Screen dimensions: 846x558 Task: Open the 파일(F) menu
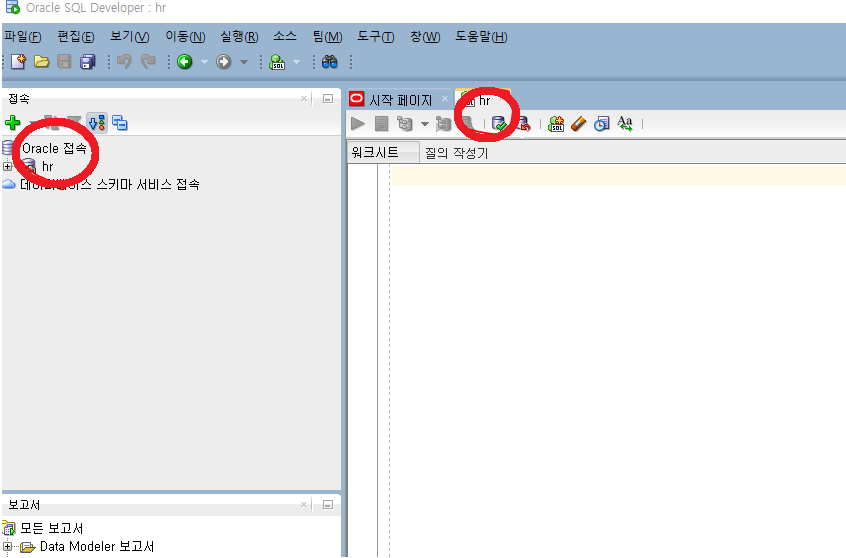23,37
